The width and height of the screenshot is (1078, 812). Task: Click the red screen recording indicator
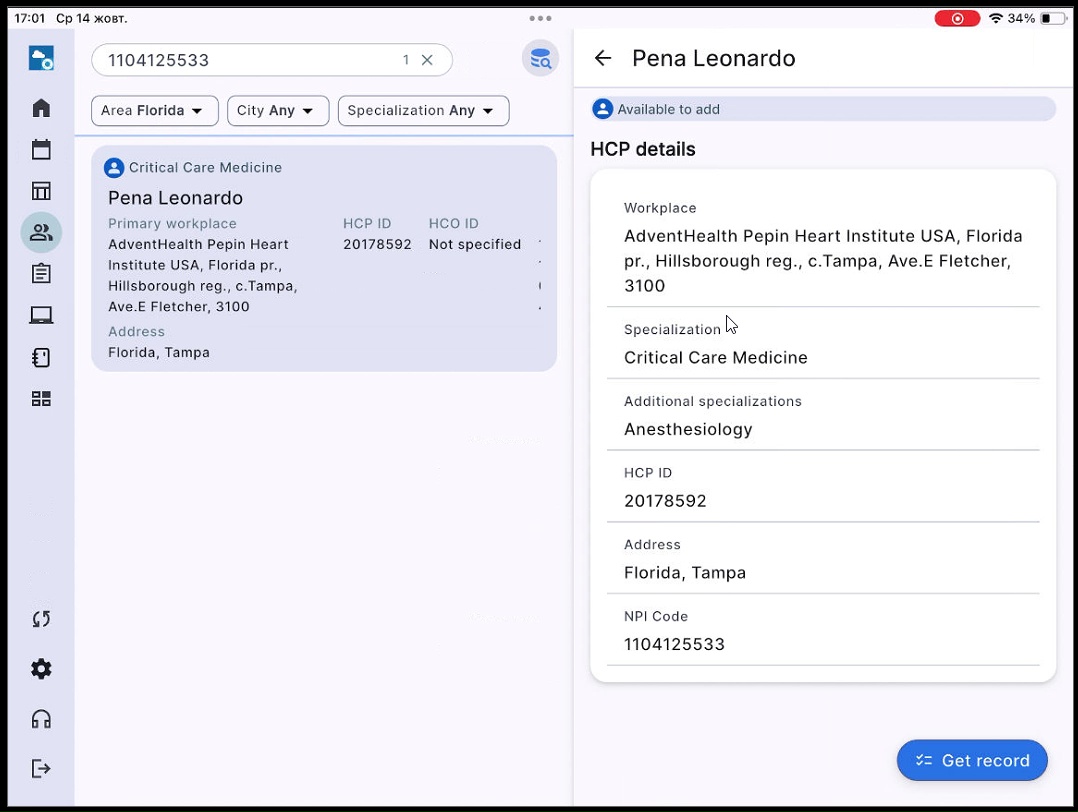tap(957, 19)
